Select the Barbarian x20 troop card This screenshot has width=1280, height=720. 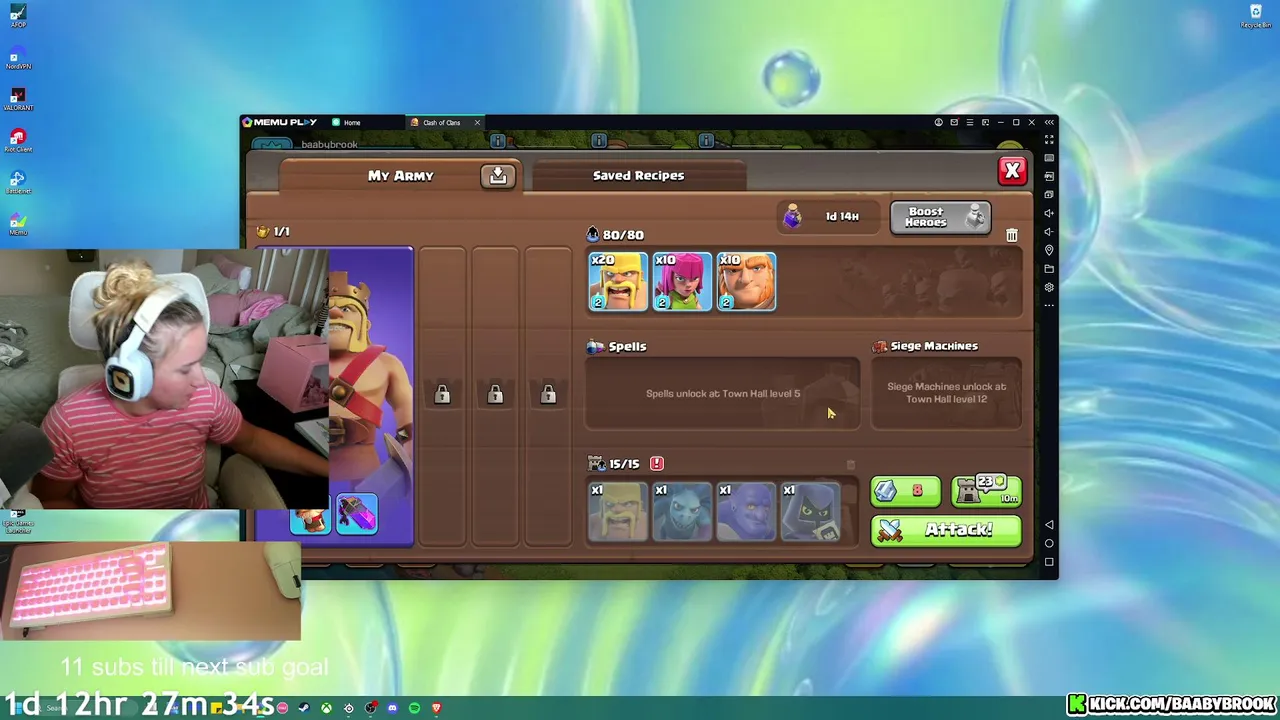618,281
